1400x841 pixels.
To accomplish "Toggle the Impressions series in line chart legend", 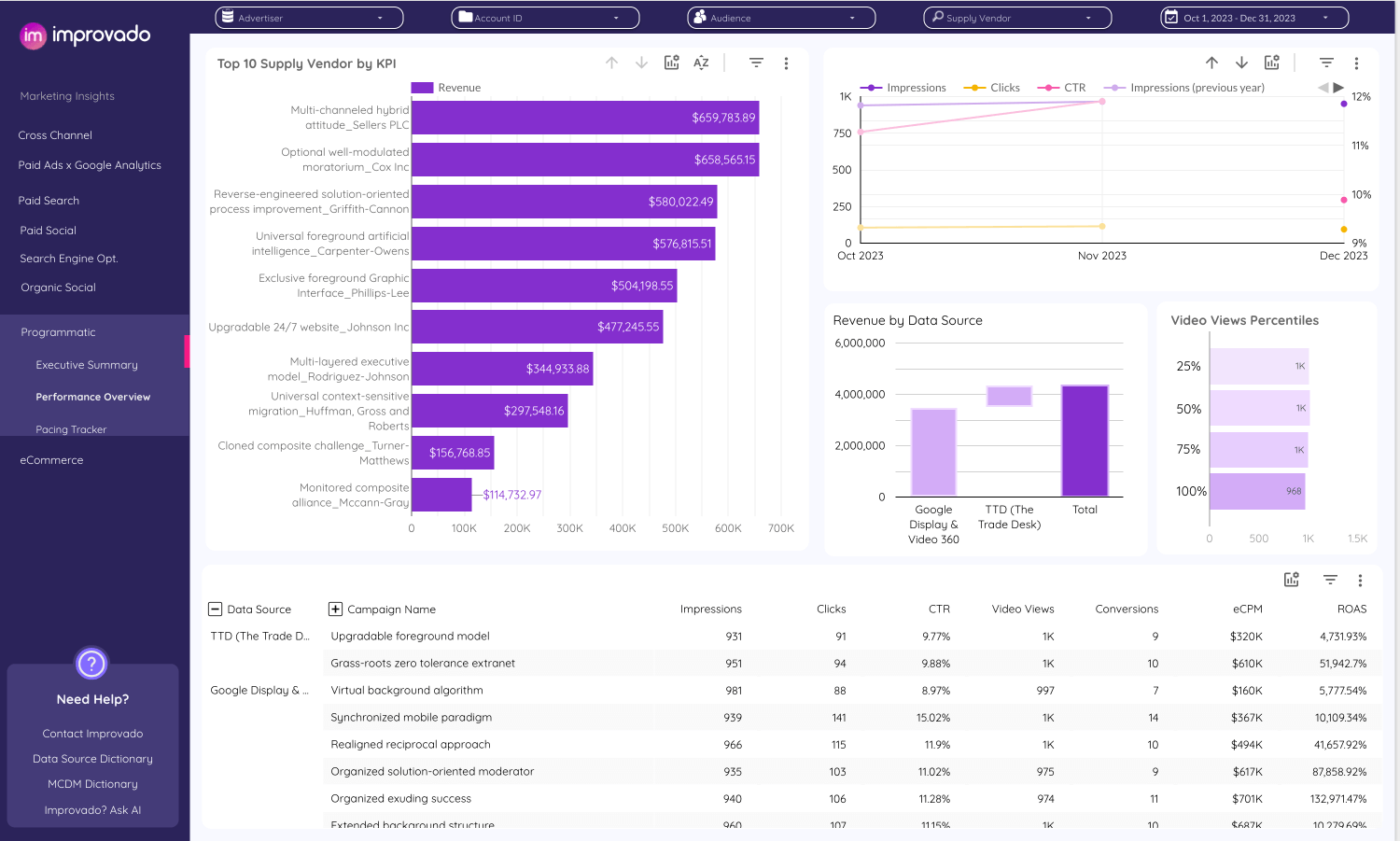I will (x=903, y=88).
